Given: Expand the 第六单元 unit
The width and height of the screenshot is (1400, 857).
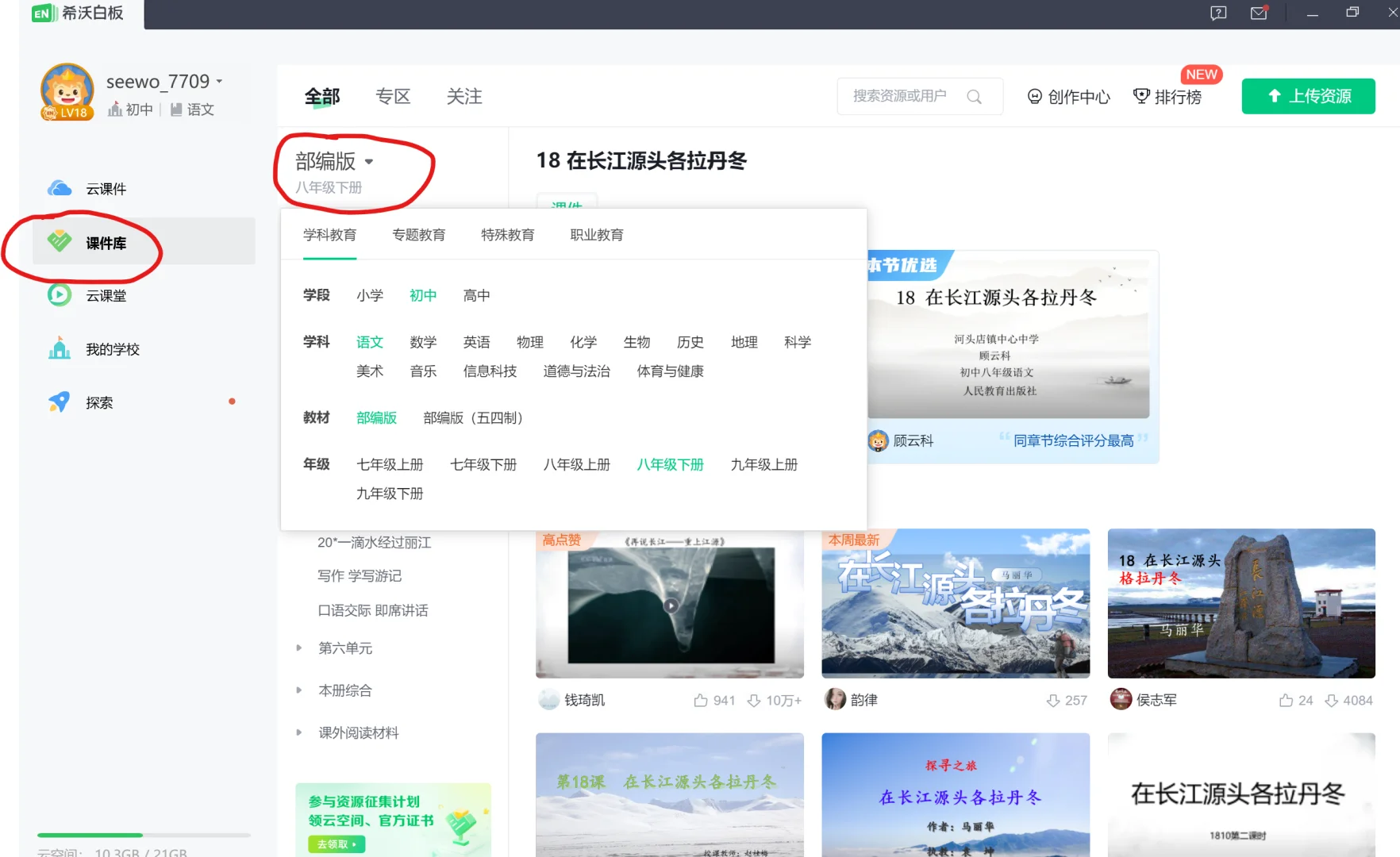Looking at the screenshot, I should 344,648.
